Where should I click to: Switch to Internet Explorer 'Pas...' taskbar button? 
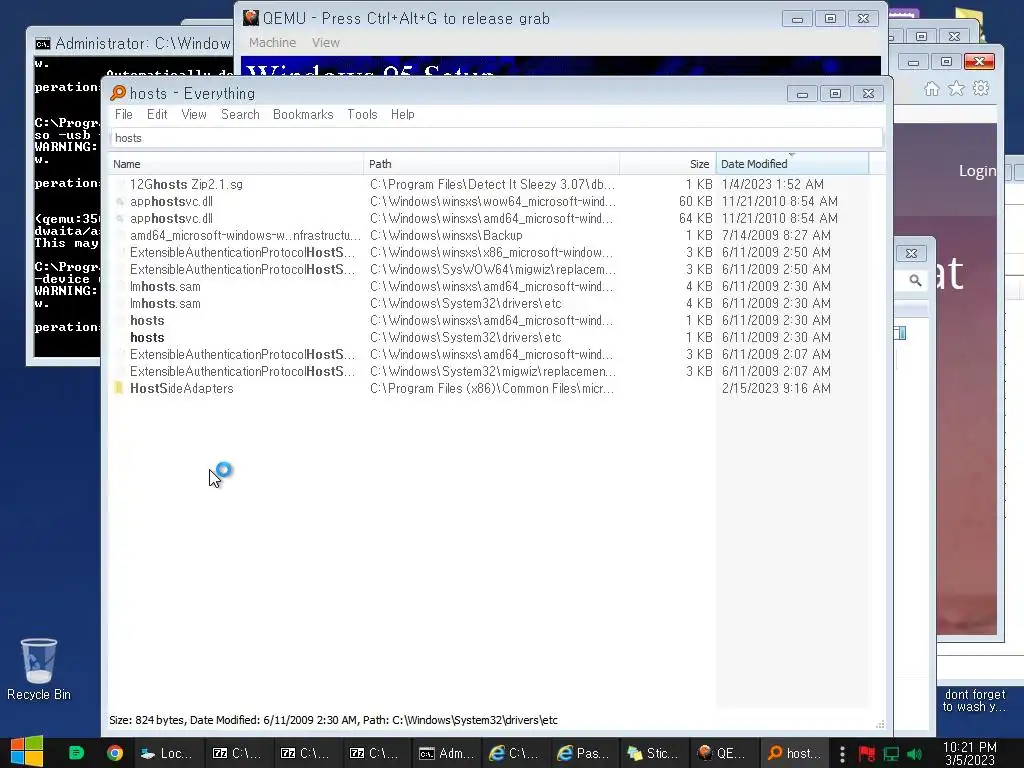click(x=583, y=753)
